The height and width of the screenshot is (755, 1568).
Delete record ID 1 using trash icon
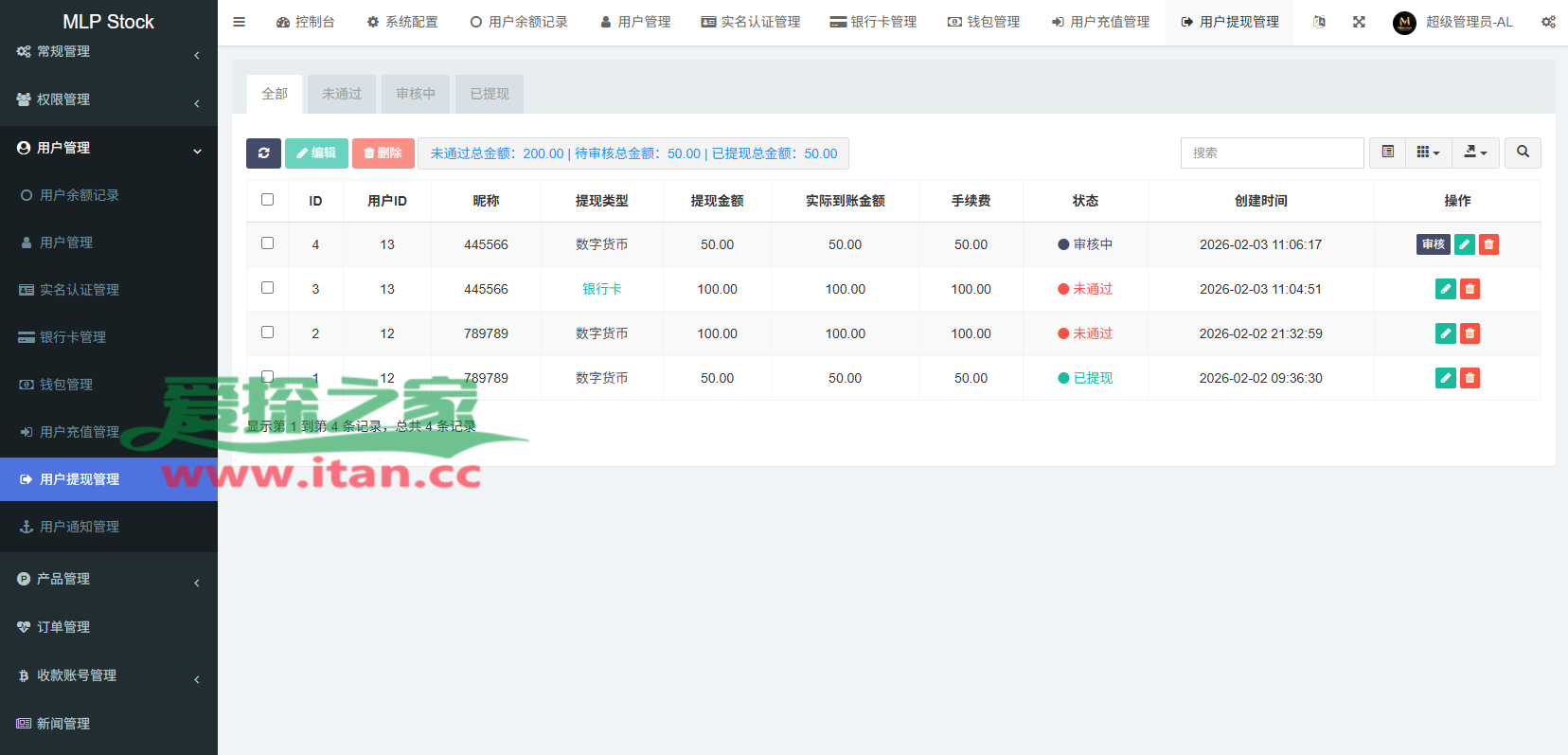[1470, 378]
